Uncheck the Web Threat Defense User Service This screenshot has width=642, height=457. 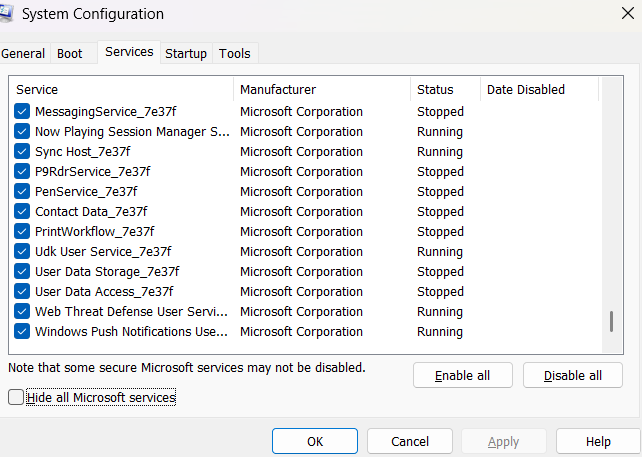coord(22,312)
